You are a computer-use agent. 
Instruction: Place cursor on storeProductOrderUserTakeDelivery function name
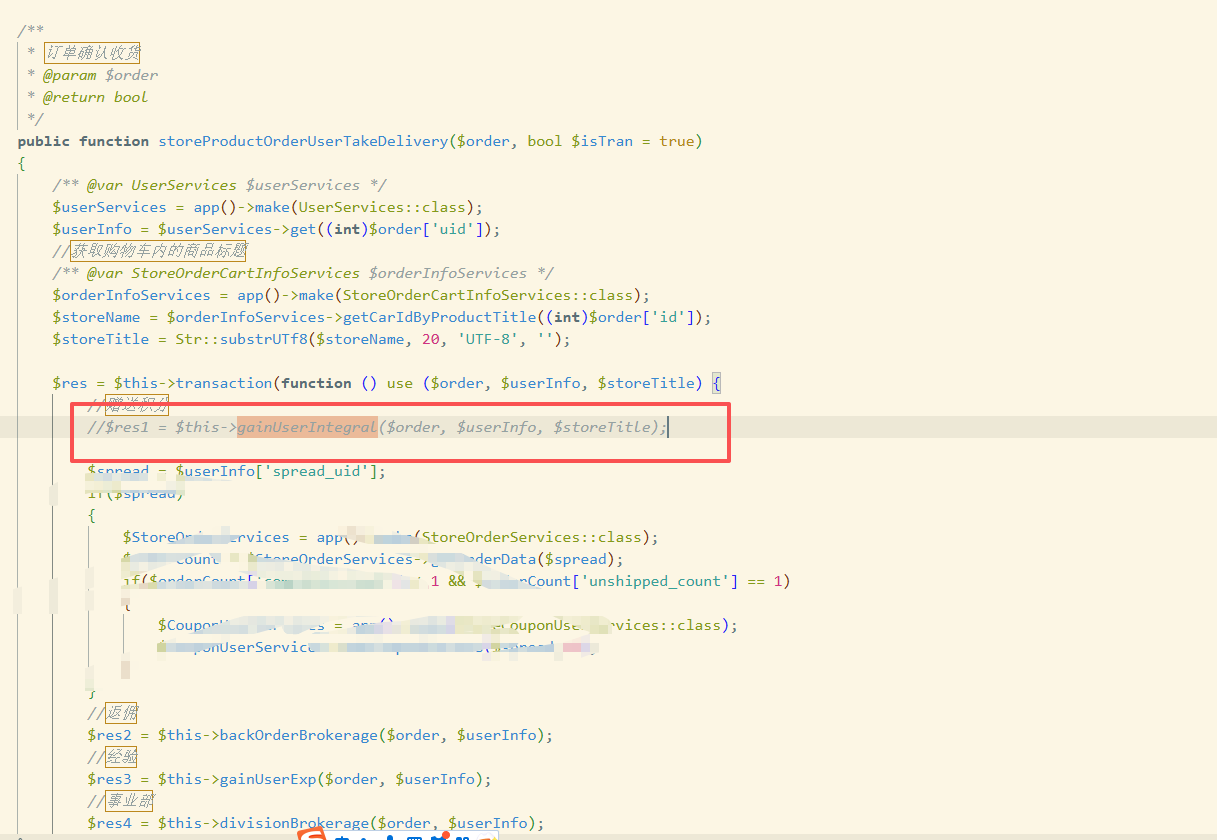click(303, 141)
